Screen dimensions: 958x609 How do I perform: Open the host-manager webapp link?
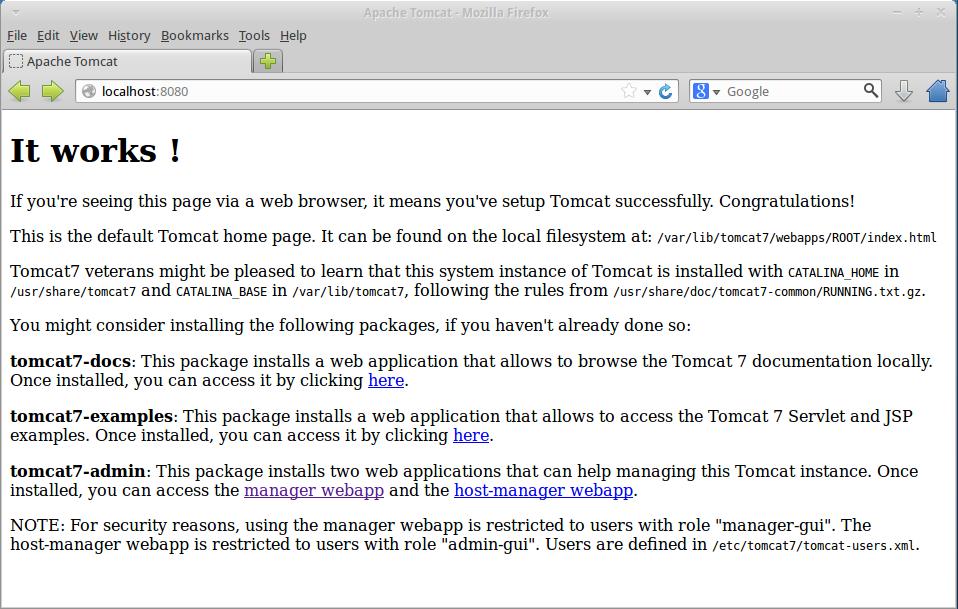point(544,490)
